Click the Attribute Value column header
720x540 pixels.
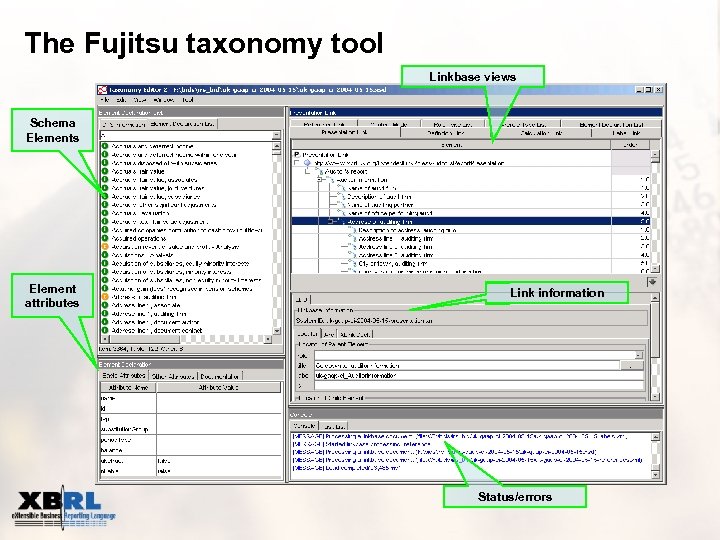pos(219,388)
